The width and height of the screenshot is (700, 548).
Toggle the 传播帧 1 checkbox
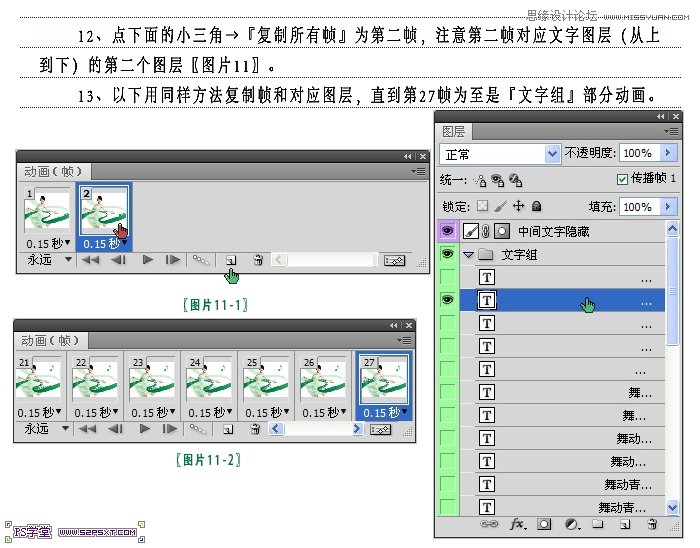[622, 179]
